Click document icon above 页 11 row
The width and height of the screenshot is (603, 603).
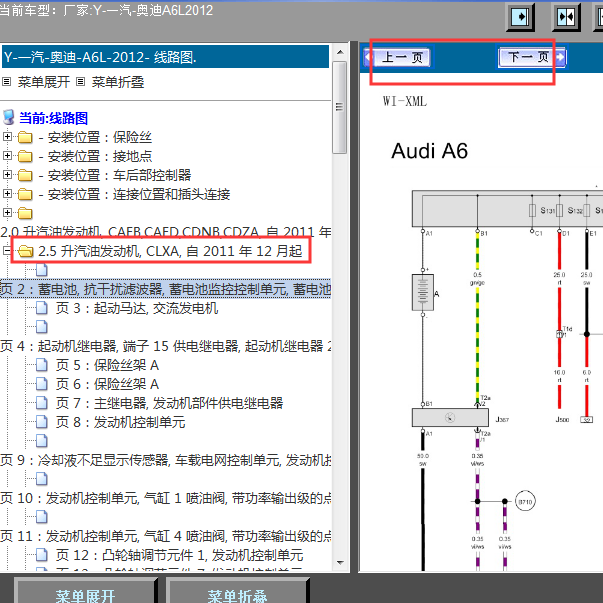pos(42,517)
